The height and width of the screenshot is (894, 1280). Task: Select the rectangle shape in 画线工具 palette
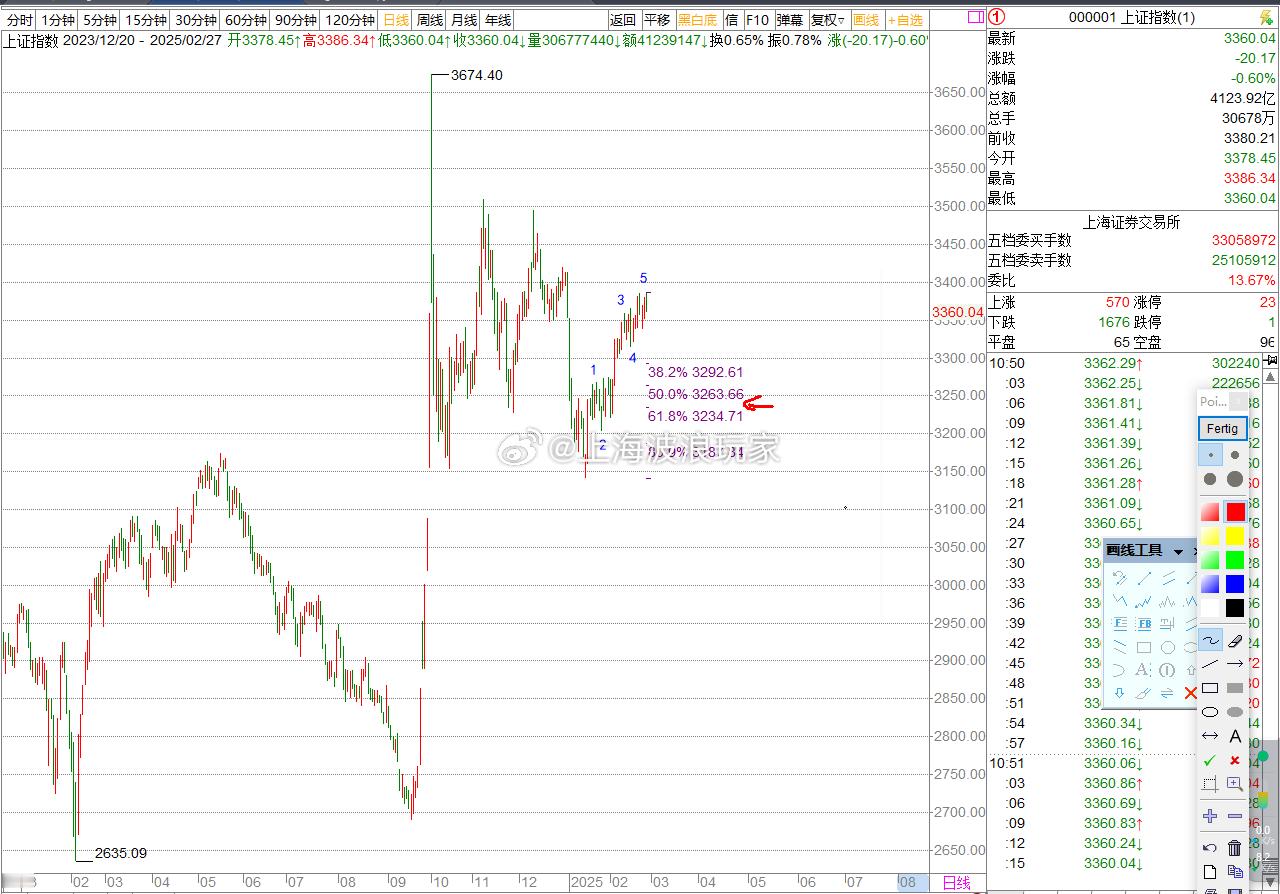1143,647
